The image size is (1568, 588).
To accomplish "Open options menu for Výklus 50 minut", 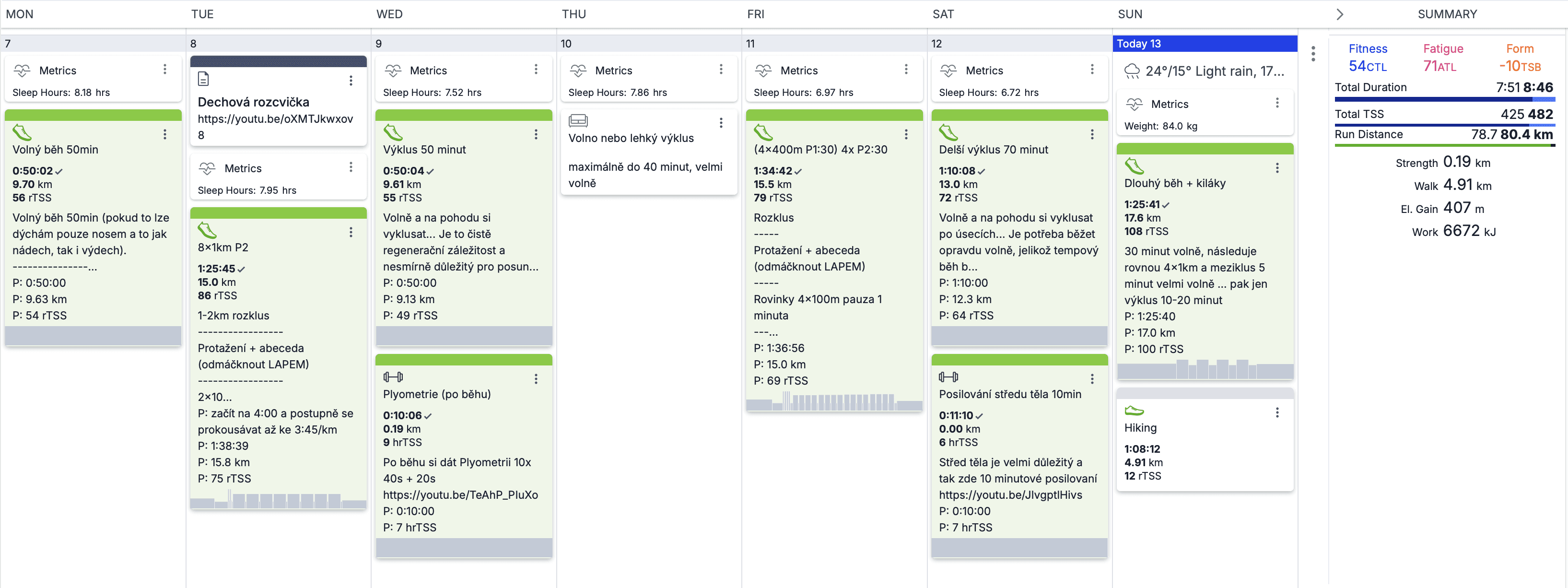I will click(536, 134).
